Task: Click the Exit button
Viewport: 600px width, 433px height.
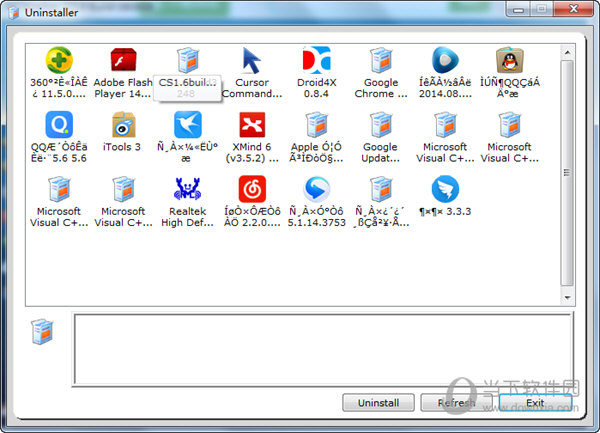Action: click(535, 403)
